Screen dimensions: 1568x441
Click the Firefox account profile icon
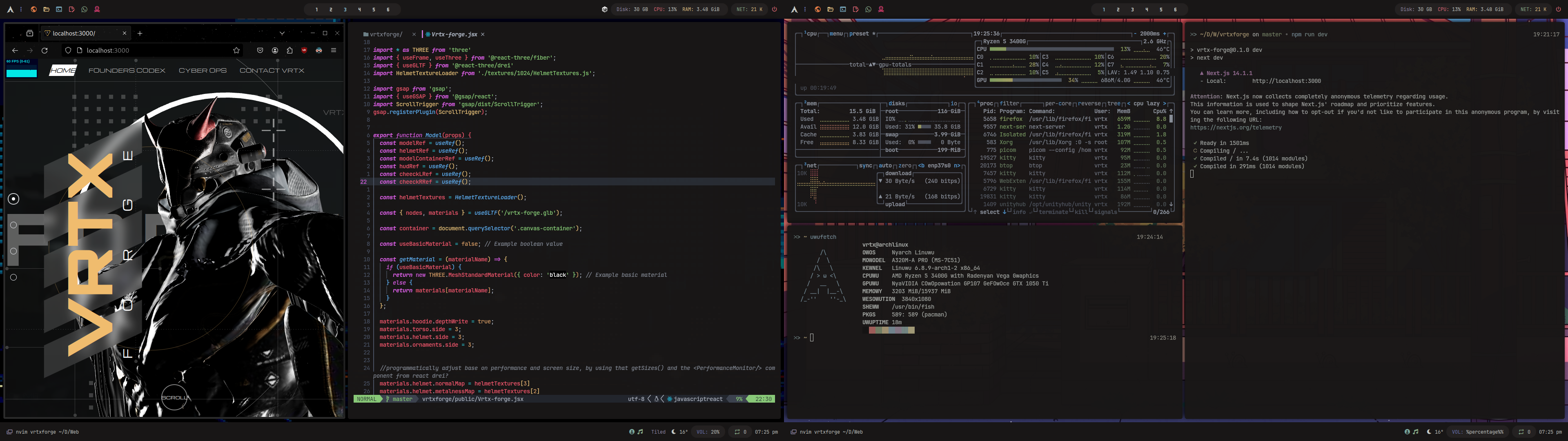pos(274,51)
